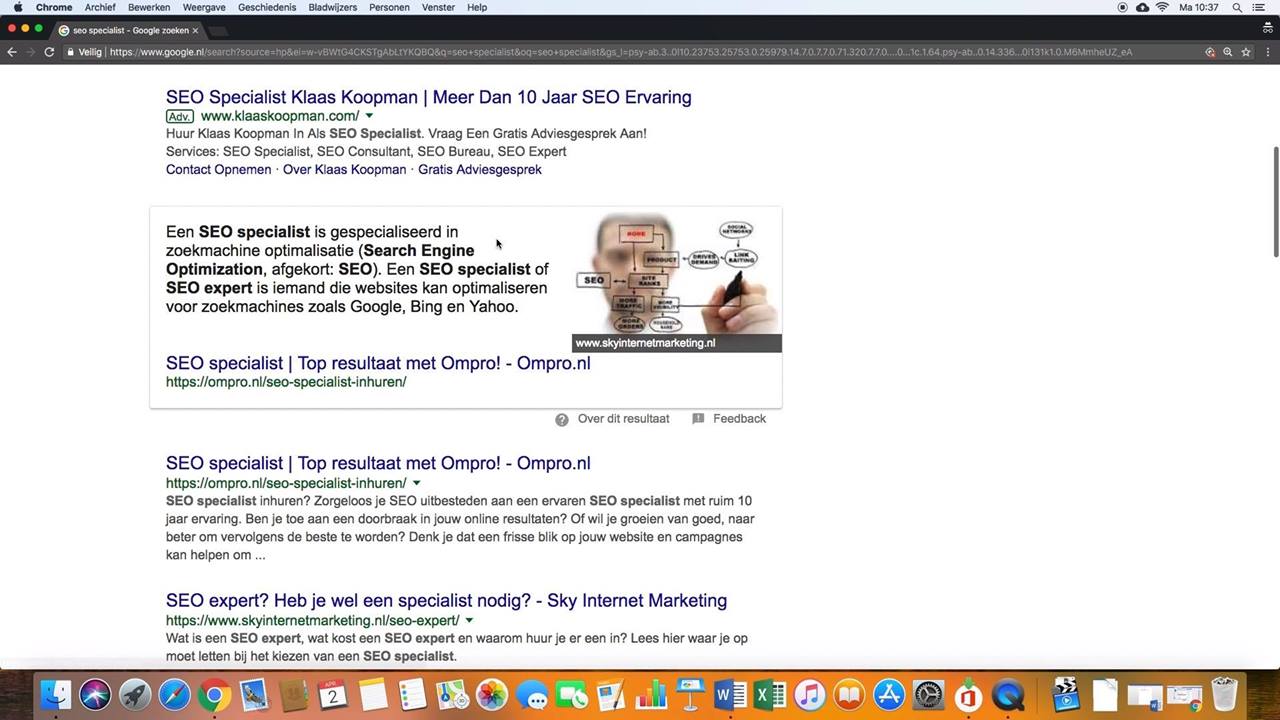Viewport: 1280px width, 720px height.
Task: Open App Store from the Dock
Action: point(889,694)
